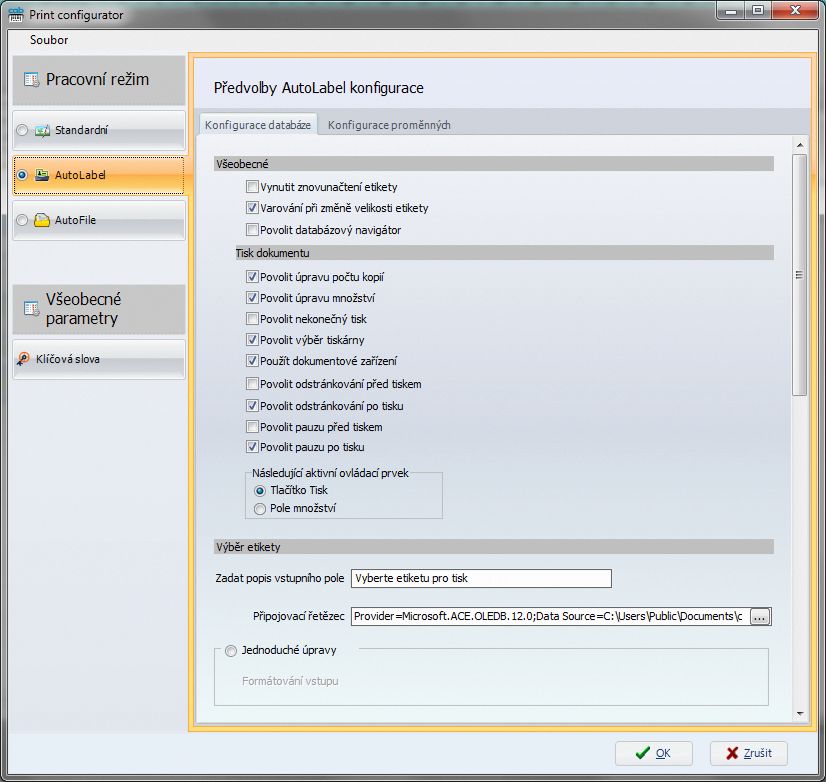Click Následující aktivní ovládací prvek group label
Viewport: 826px width, 782px height.
(x=330, y=473)
